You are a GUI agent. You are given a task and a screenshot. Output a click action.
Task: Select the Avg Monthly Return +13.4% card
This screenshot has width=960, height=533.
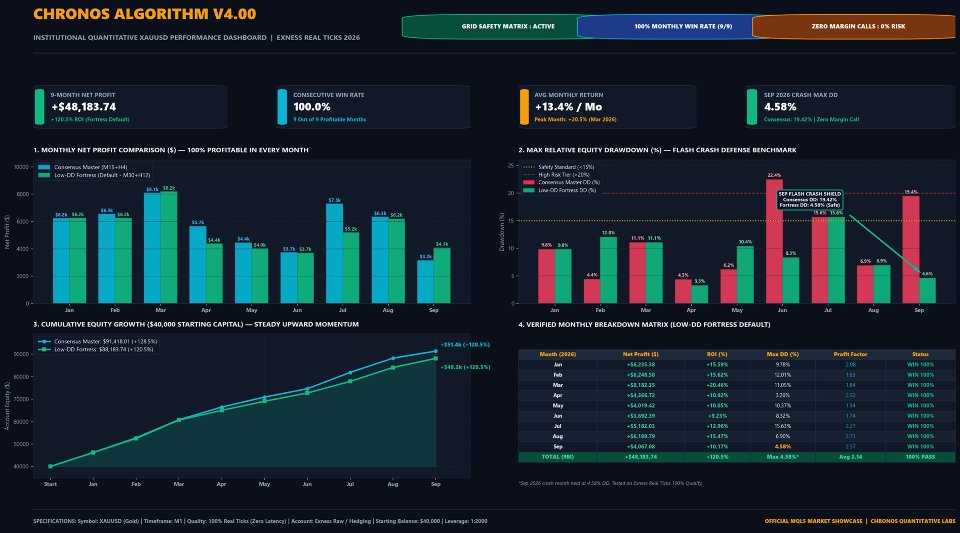tap(607, 107)
